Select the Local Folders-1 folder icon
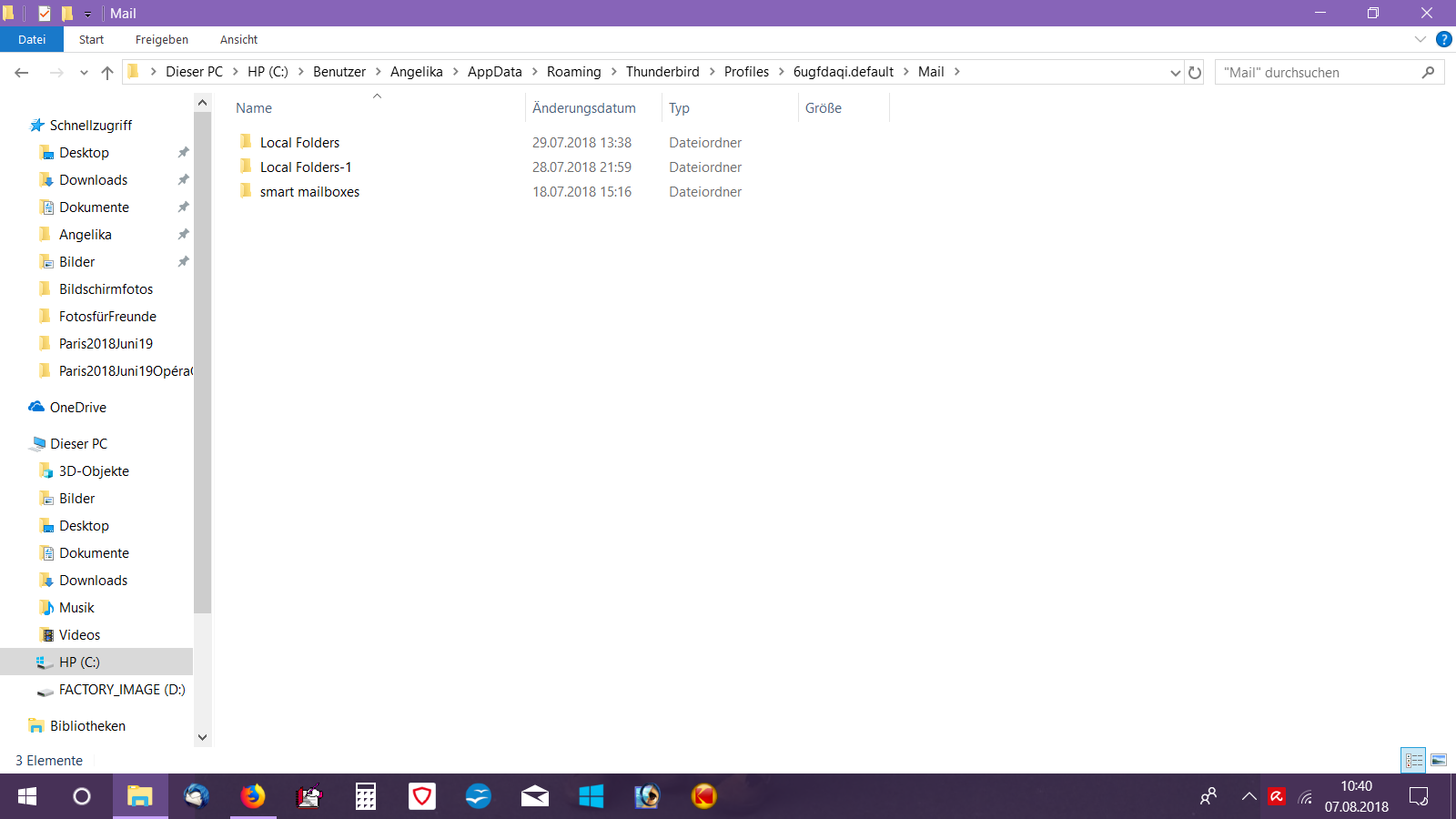Image resolution: width=1456 pixels, height=819 pixels. 246,167
